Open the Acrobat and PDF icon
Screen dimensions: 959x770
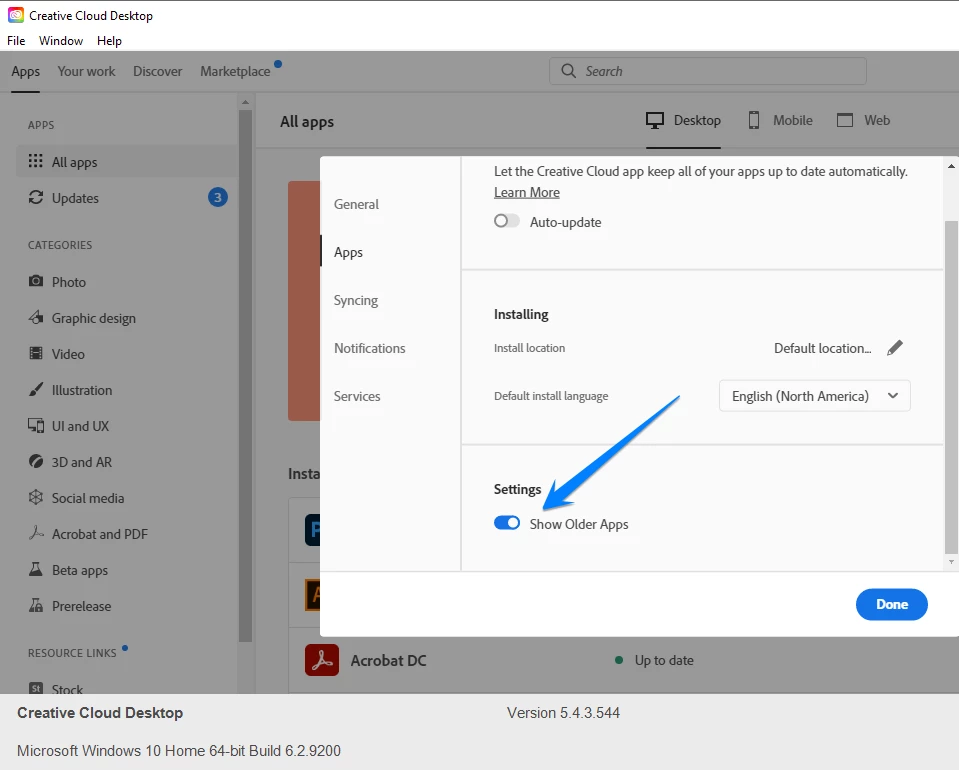[35, 533]
